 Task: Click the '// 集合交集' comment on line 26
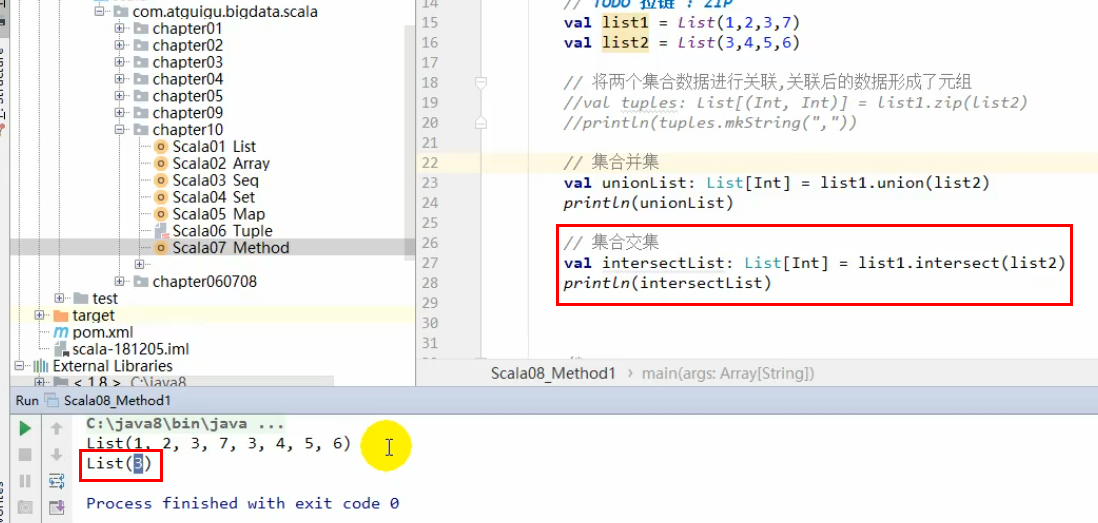(611, 243)
